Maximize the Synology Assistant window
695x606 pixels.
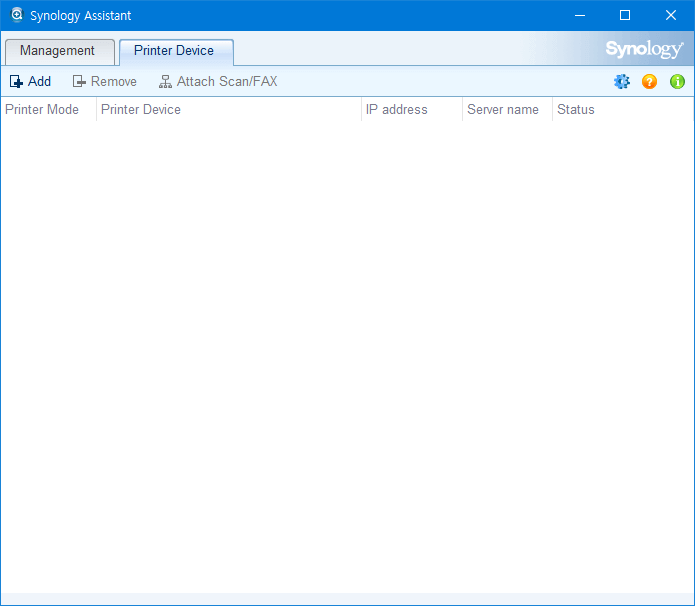pyautogui.click(x=625, y=15)
